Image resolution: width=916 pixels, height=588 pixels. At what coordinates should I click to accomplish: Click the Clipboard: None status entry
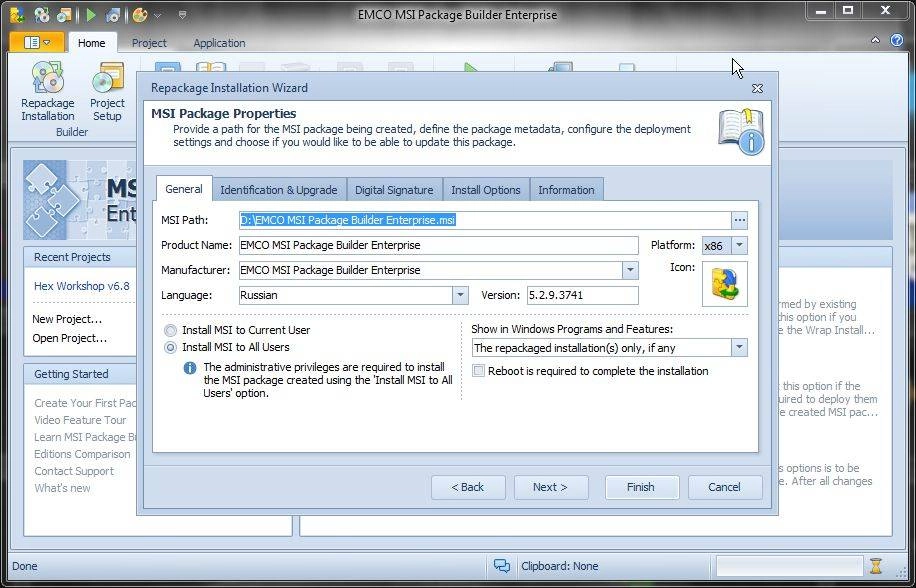pyautogui.click(x=560, y=566)
